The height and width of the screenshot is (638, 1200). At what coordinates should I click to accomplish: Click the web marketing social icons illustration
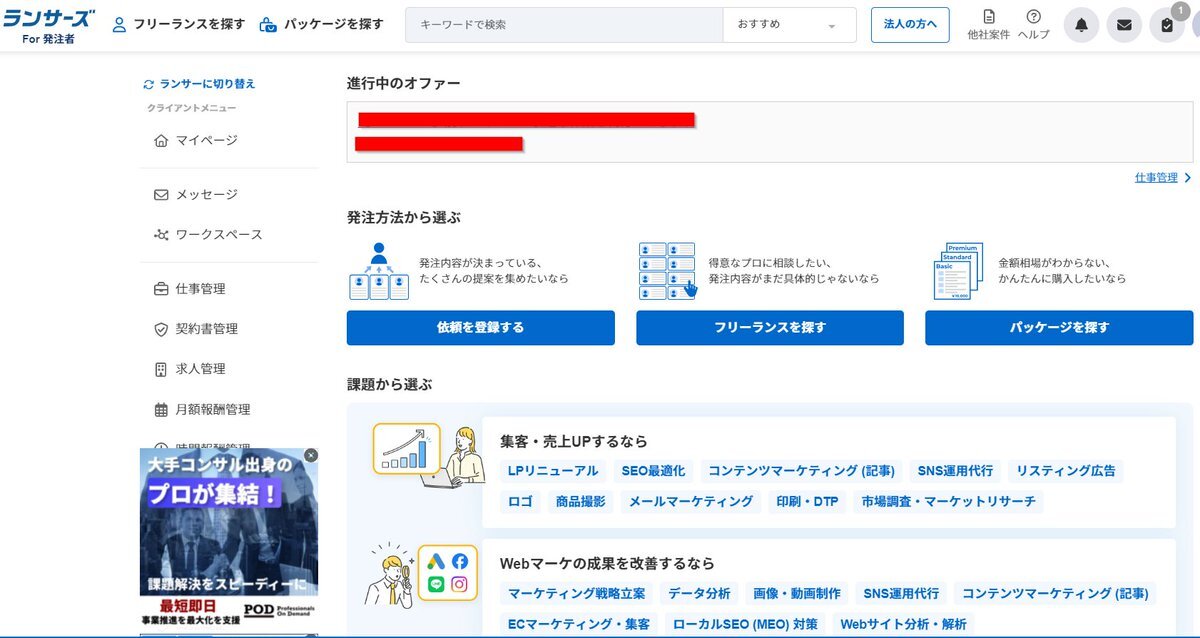click(419, 575)
